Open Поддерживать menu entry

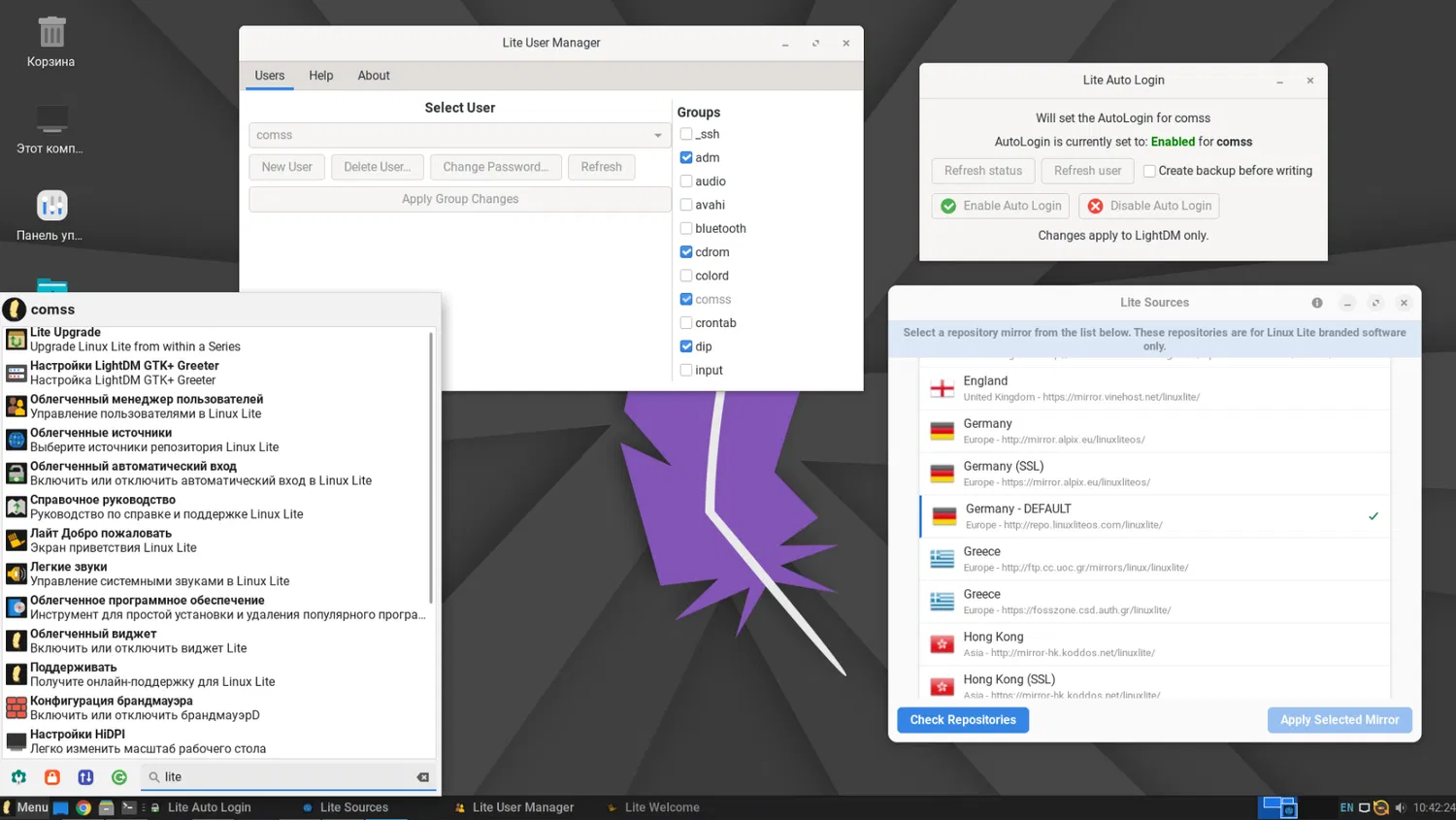pyautogui.click(x=217, y=674)
